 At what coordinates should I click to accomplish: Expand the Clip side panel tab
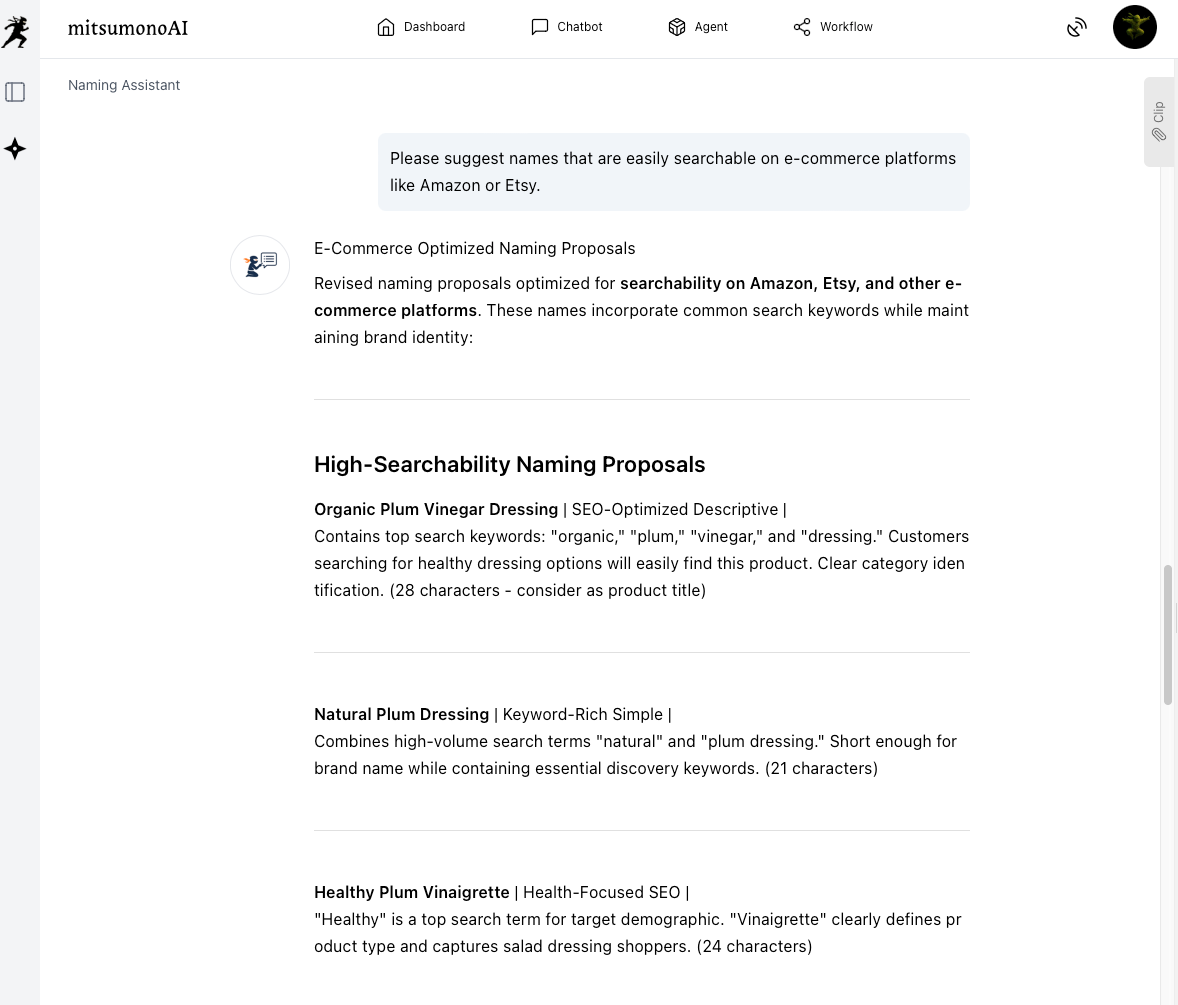(1158, 121)
